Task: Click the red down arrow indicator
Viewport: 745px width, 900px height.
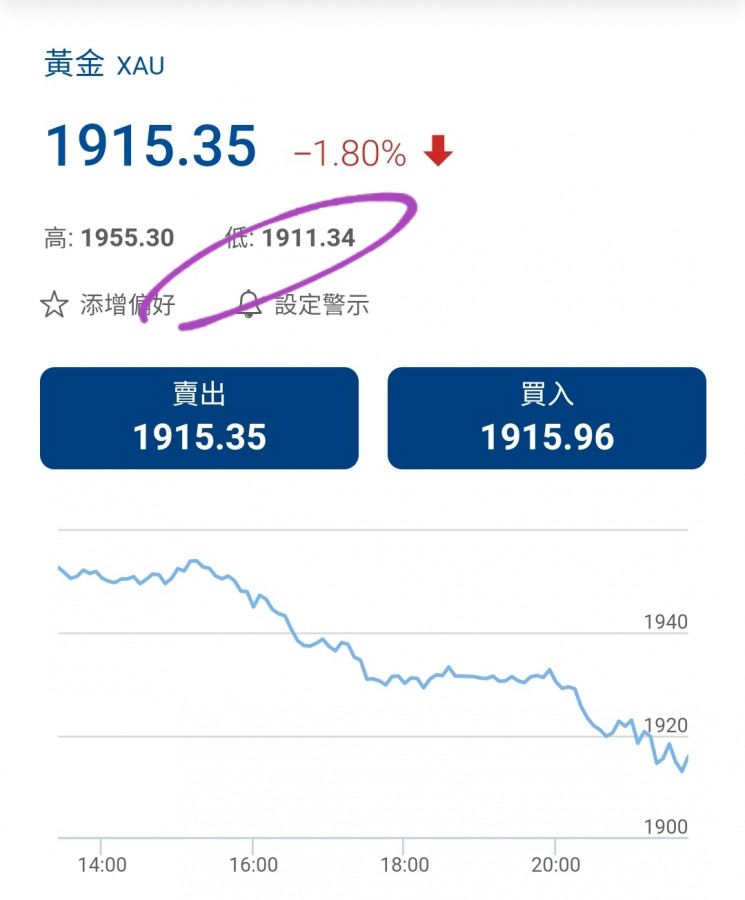Action: point(438,152)
